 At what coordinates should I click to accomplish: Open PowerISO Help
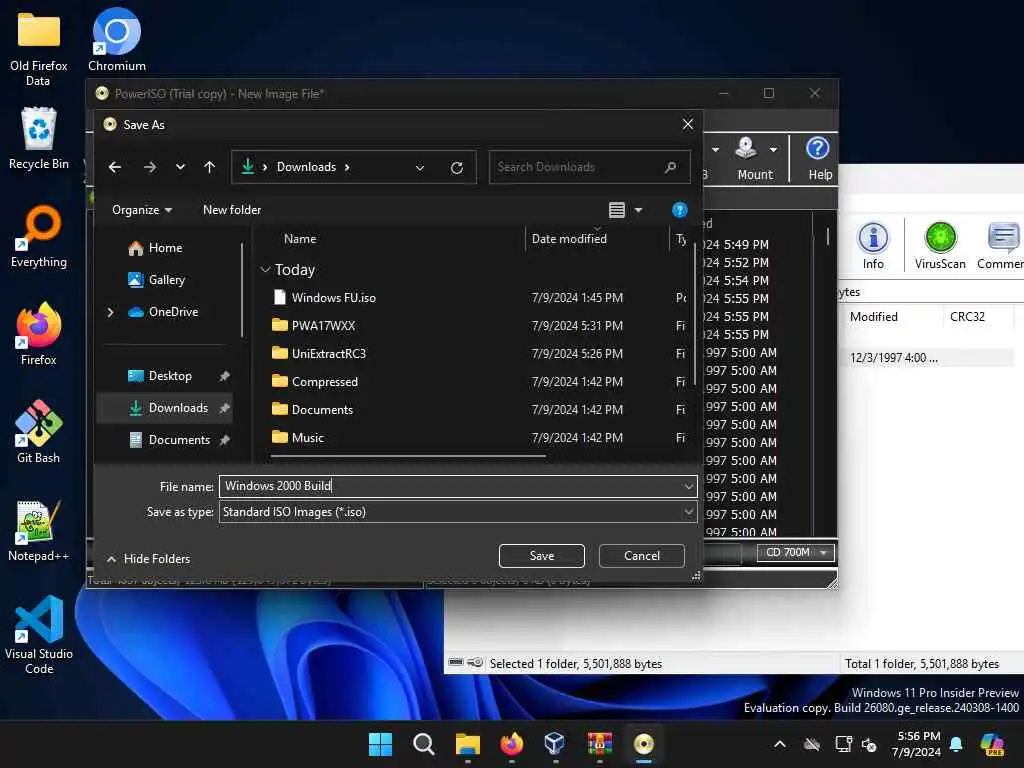coord(819,158)
